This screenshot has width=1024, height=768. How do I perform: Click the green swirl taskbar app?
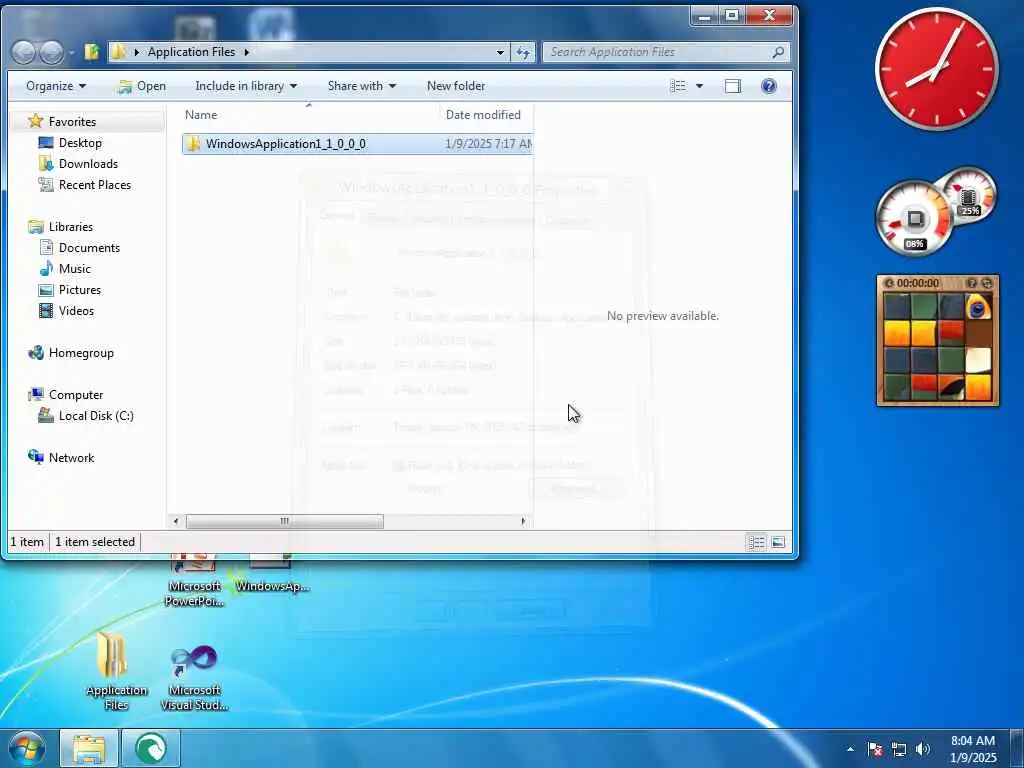click(x=150, y=748)
